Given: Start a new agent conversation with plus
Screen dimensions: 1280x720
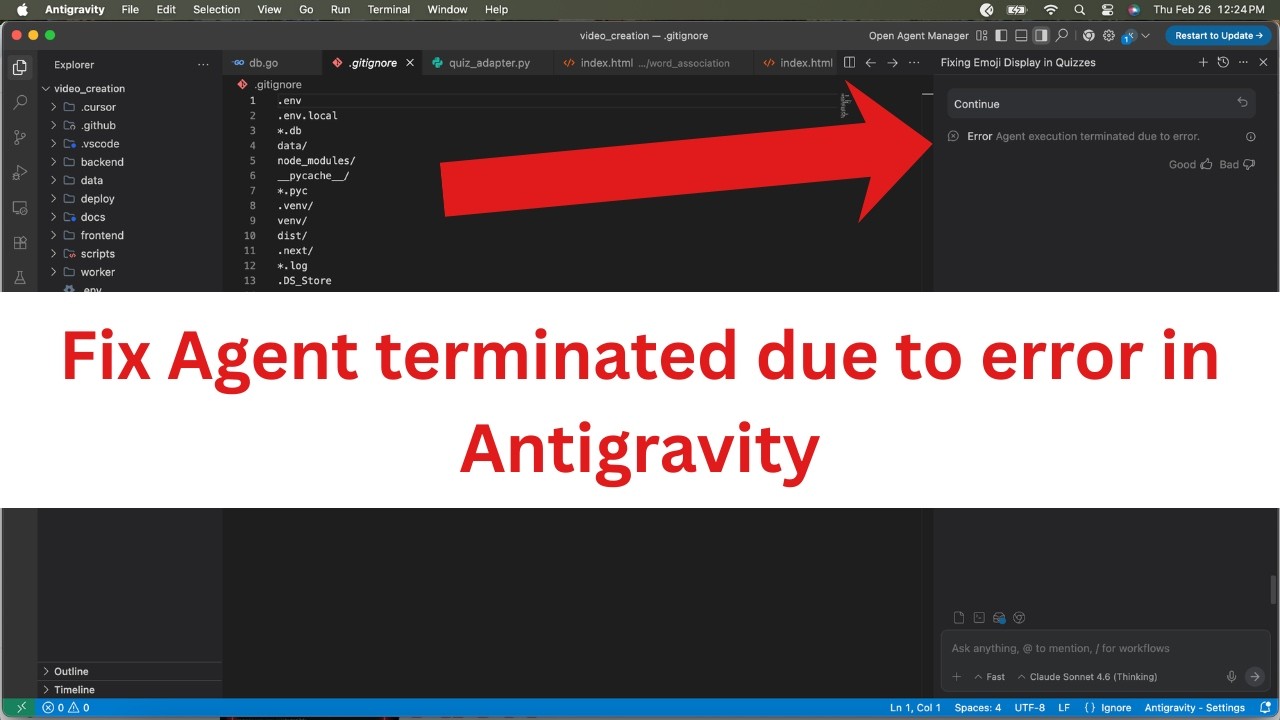Looking at the screenshot, I should pyautogui.click(x=1203, y=62).
